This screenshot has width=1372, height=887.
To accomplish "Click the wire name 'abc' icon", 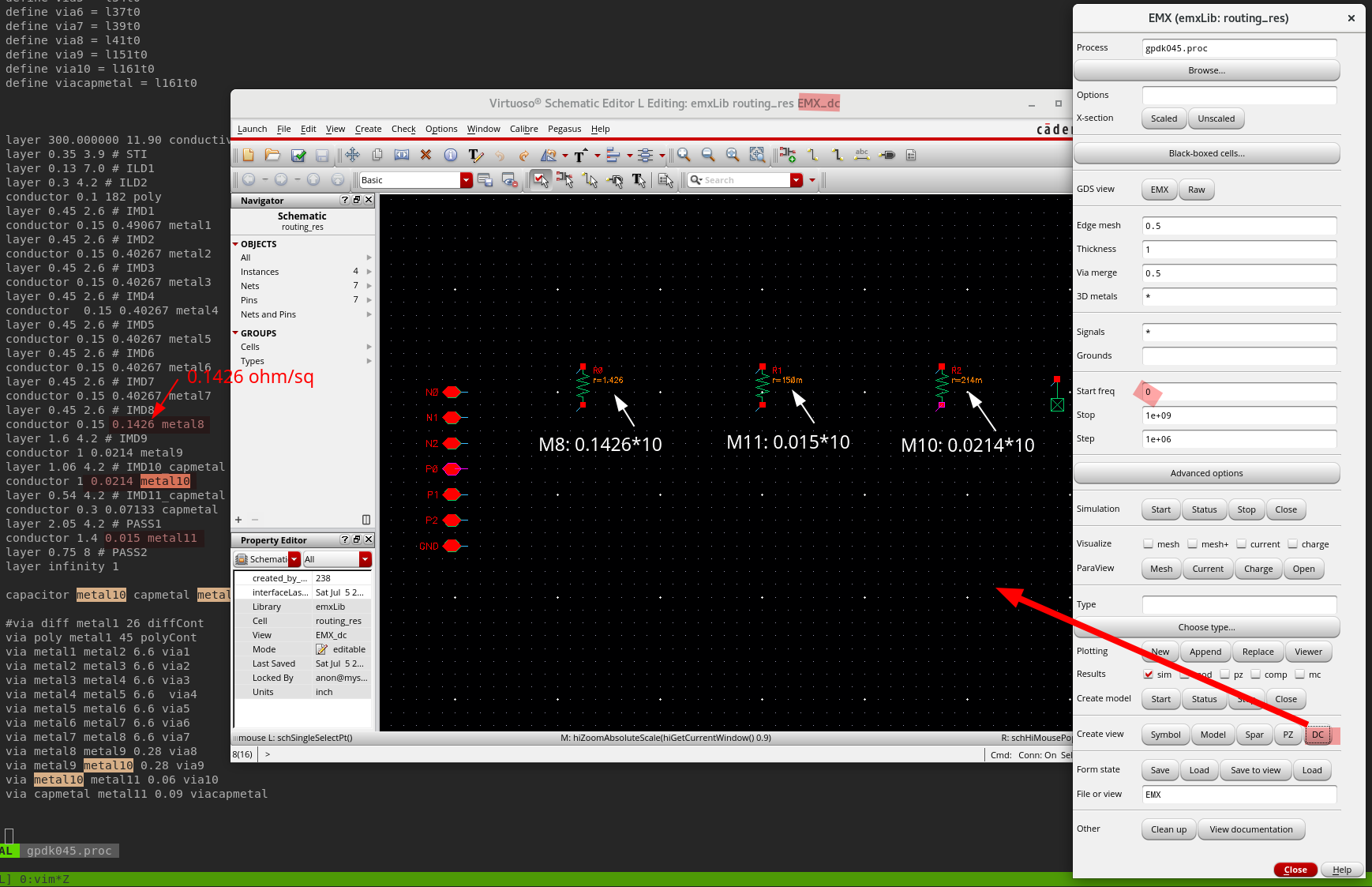I will pyautogui.click(x=862, y=155).
